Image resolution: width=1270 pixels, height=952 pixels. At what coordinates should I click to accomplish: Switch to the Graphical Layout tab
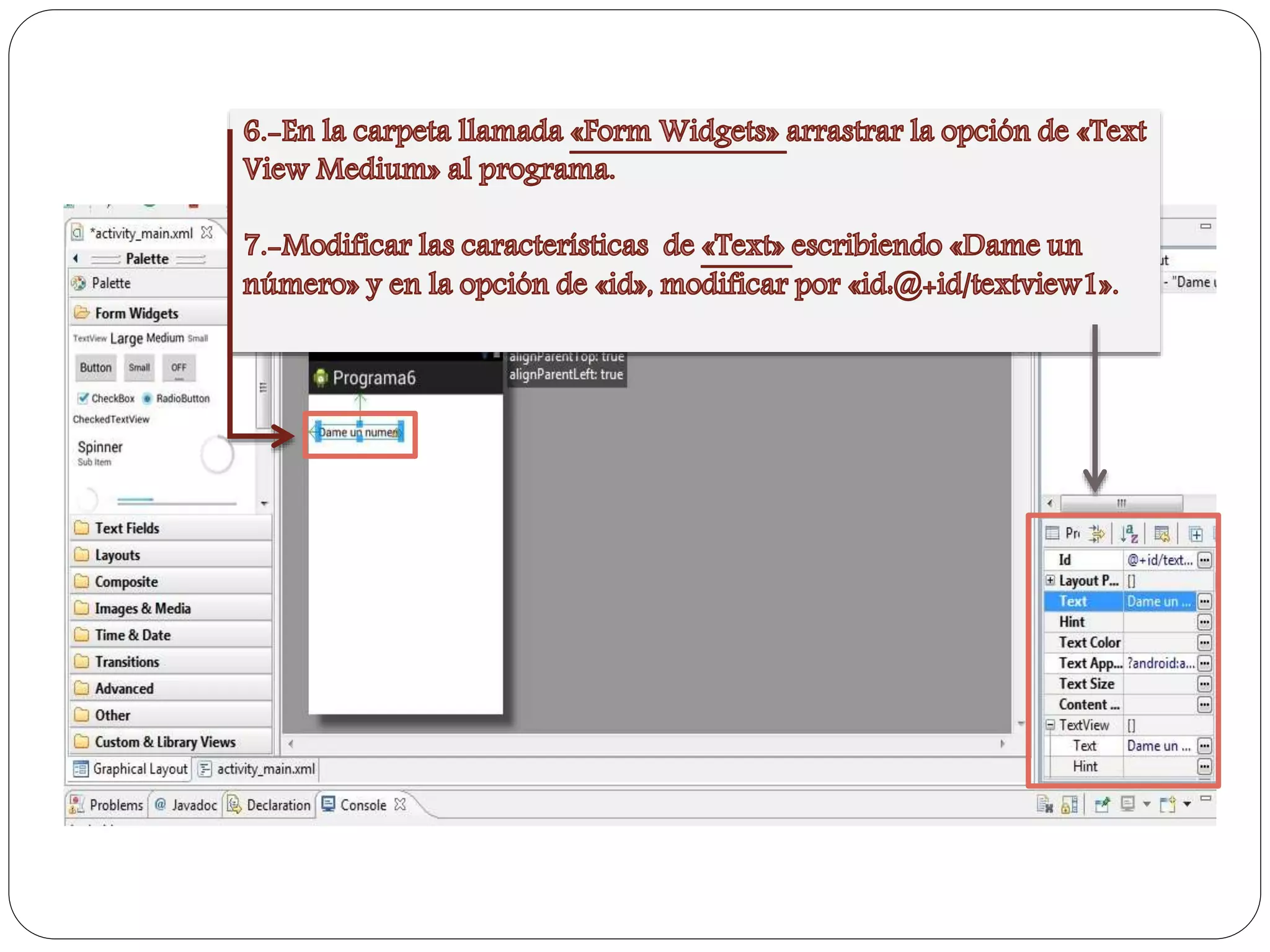pos(130,769)
